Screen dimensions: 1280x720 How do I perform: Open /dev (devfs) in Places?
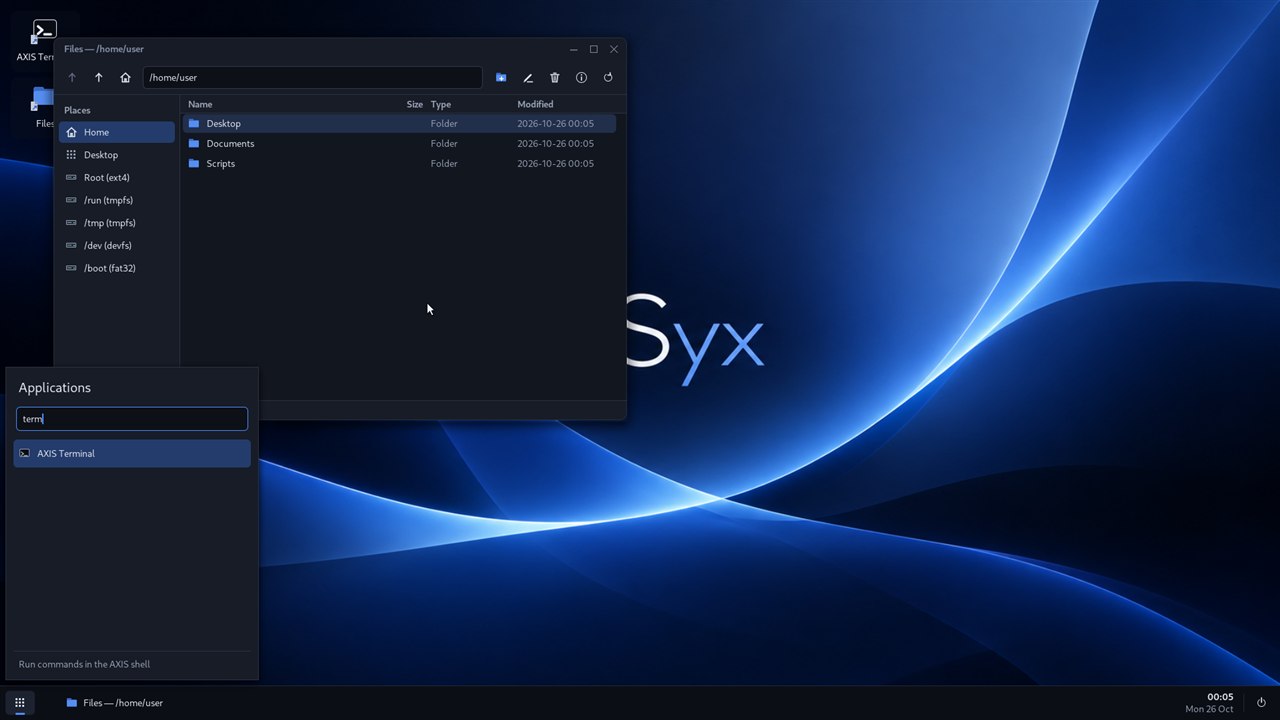click(117, 246)
